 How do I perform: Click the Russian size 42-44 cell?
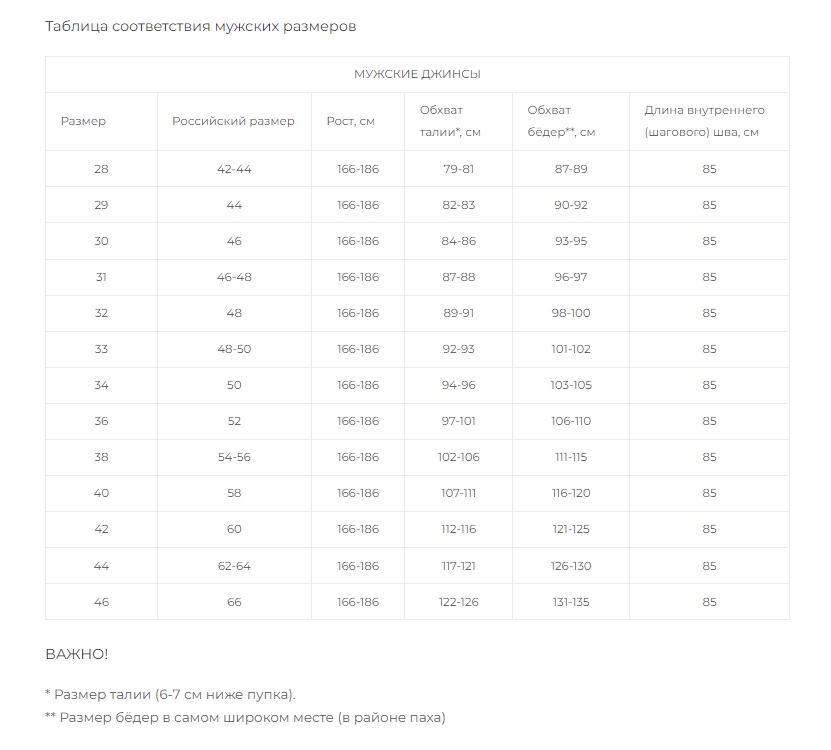click(234, 169)
